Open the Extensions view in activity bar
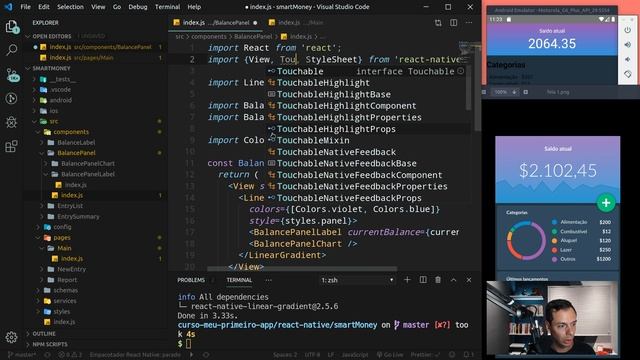This screenshot has height=360, width=640. coord(11,146)
